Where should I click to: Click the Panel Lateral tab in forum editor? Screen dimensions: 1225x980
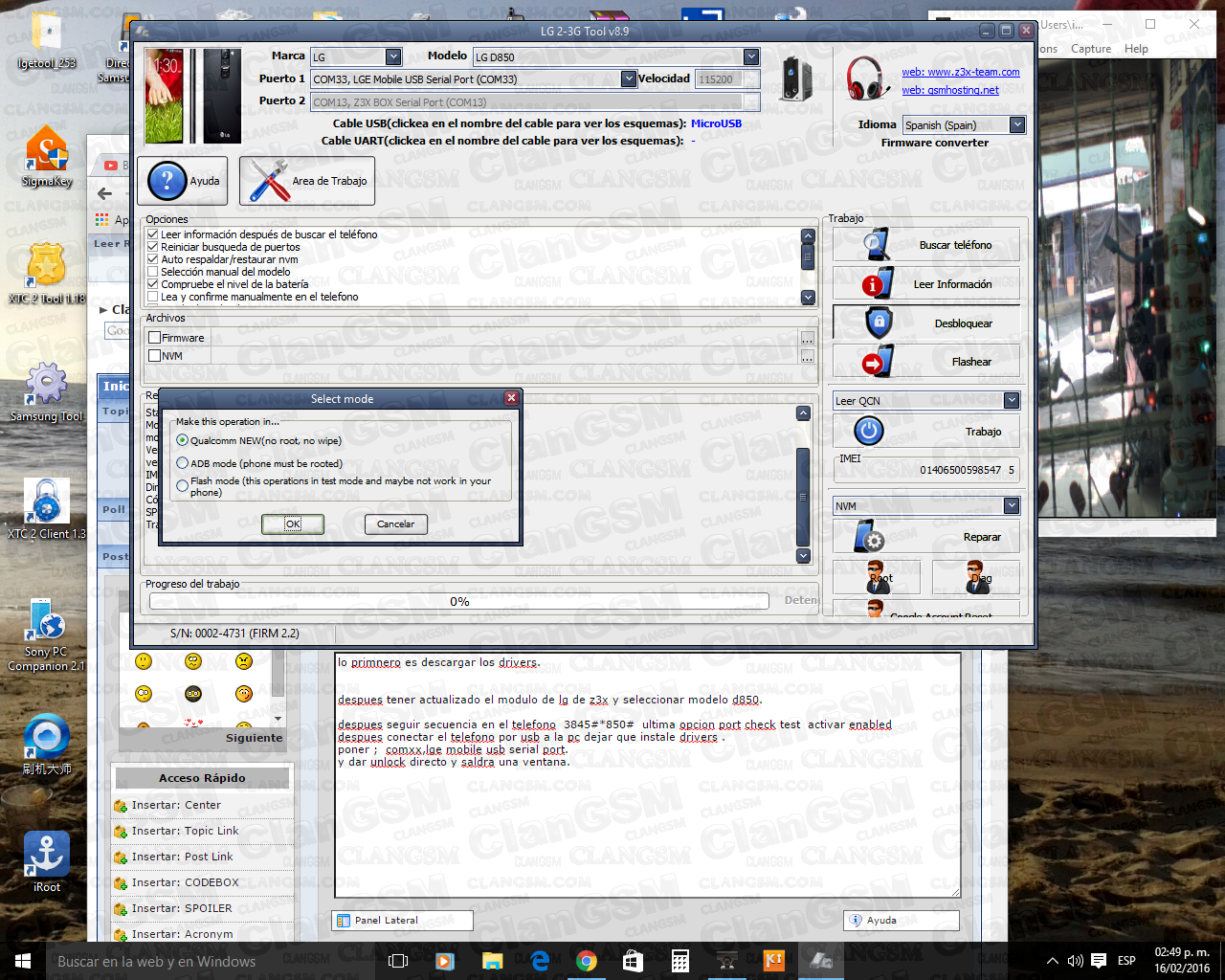click(403, 920)
